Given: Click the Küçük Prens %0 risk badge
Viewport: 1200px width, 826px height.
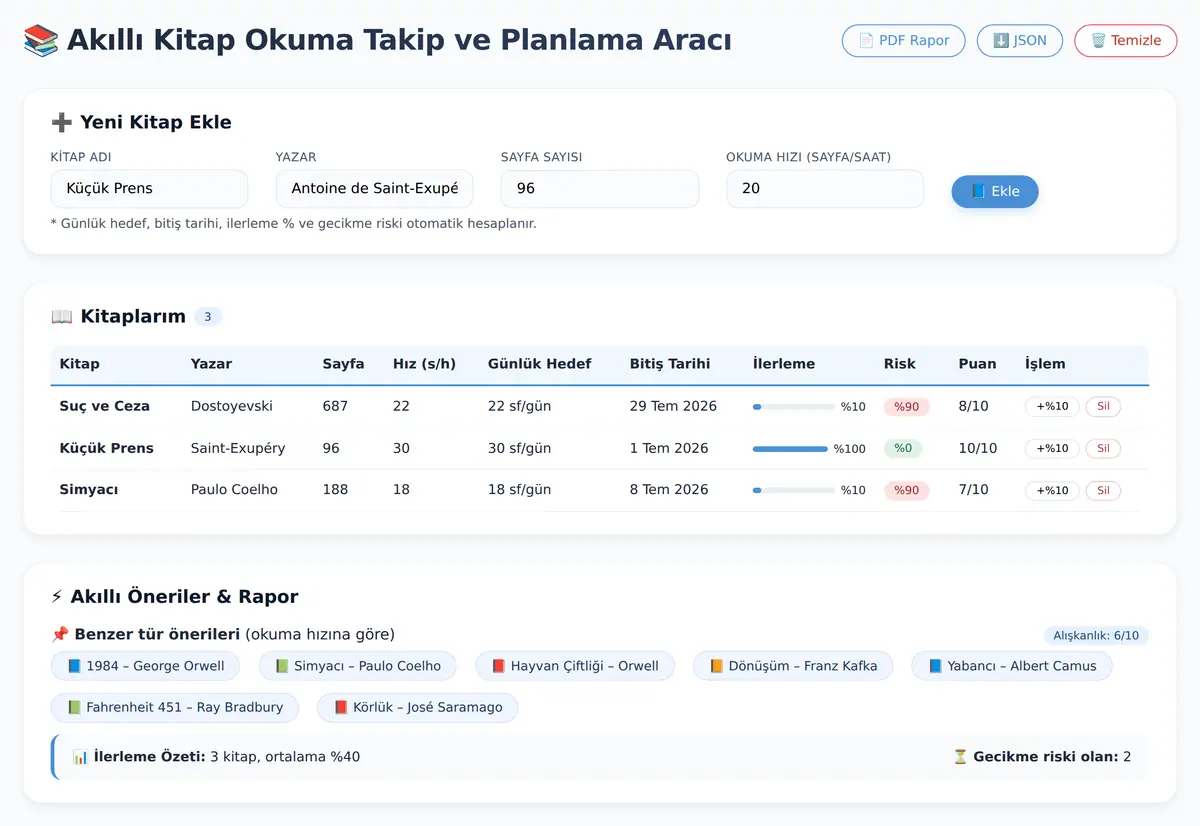Looking at the screenshot, I should [903, 449].
